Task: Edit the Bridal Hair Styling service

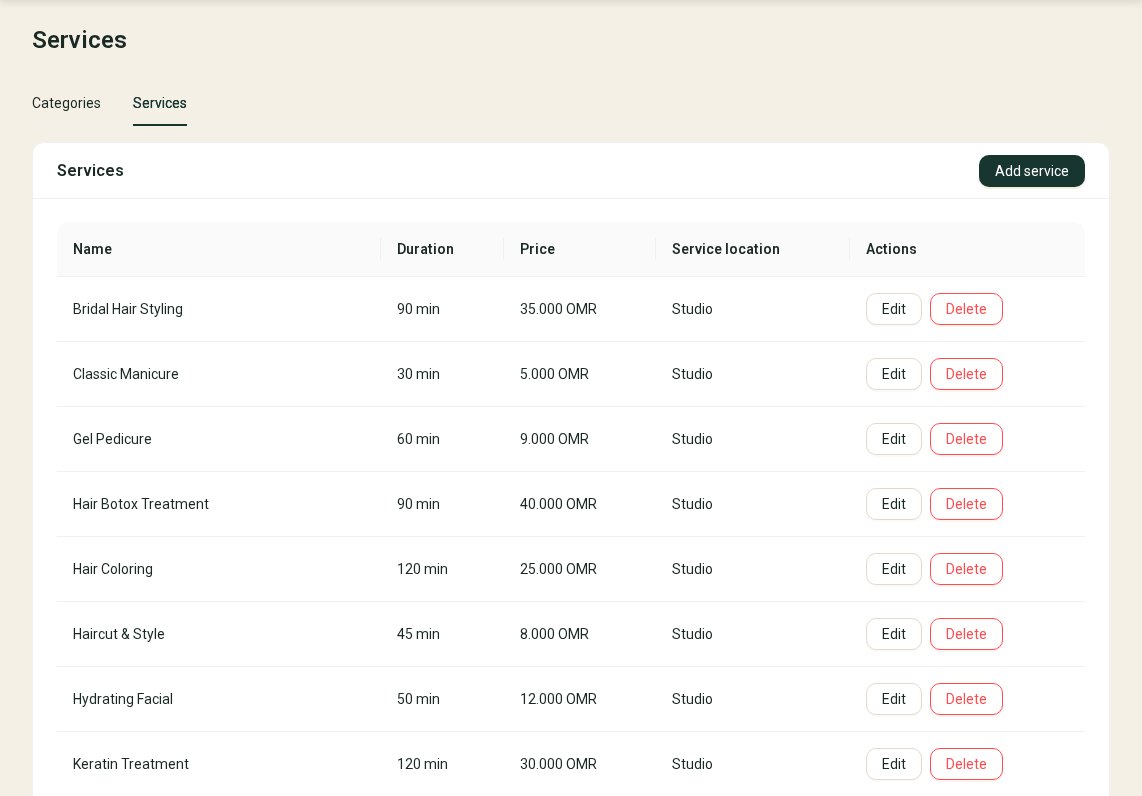Action: coord(894,310)
